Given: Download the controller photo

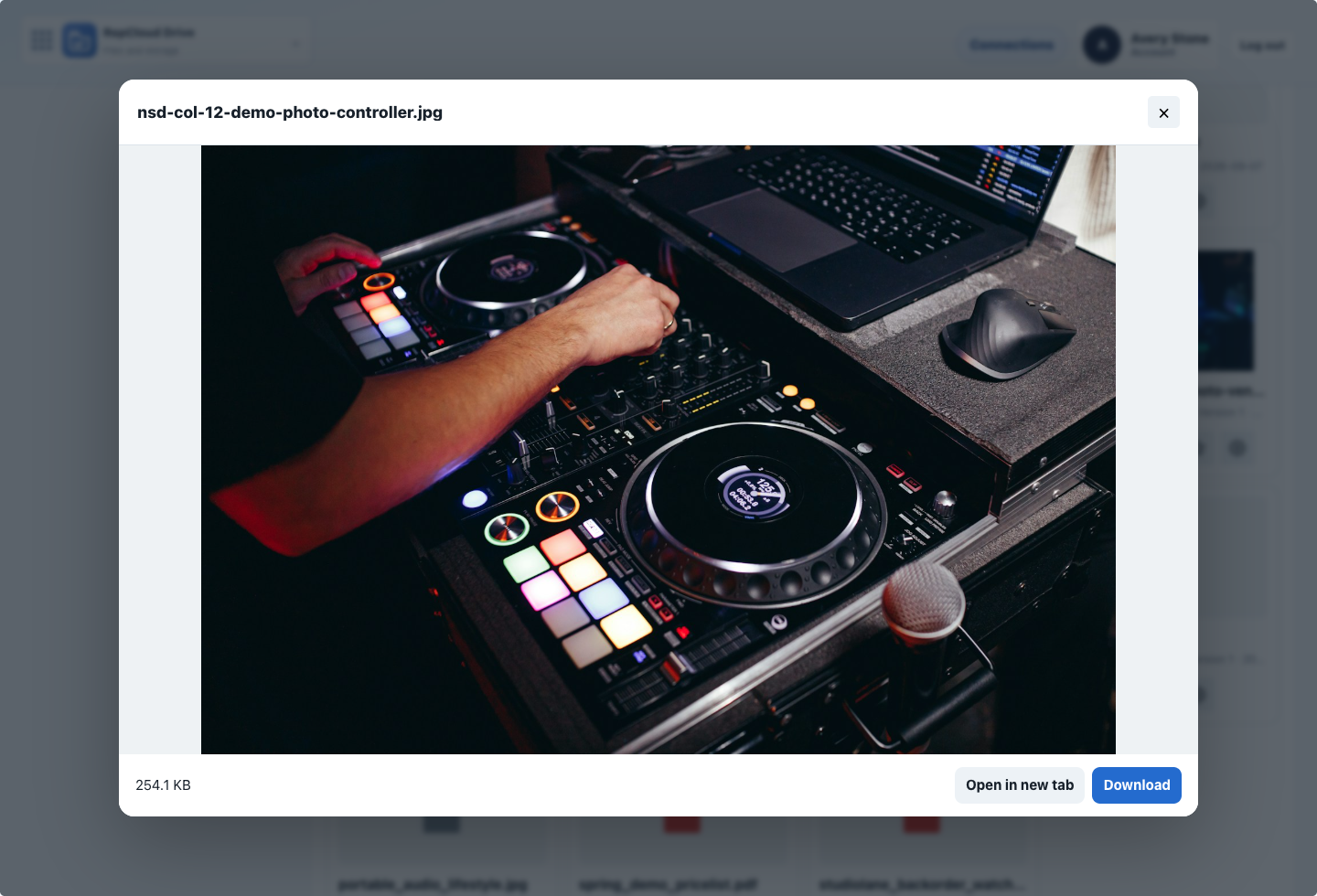Looking at the screenshot, I should pyautogui.click(x=1137, y=785).
